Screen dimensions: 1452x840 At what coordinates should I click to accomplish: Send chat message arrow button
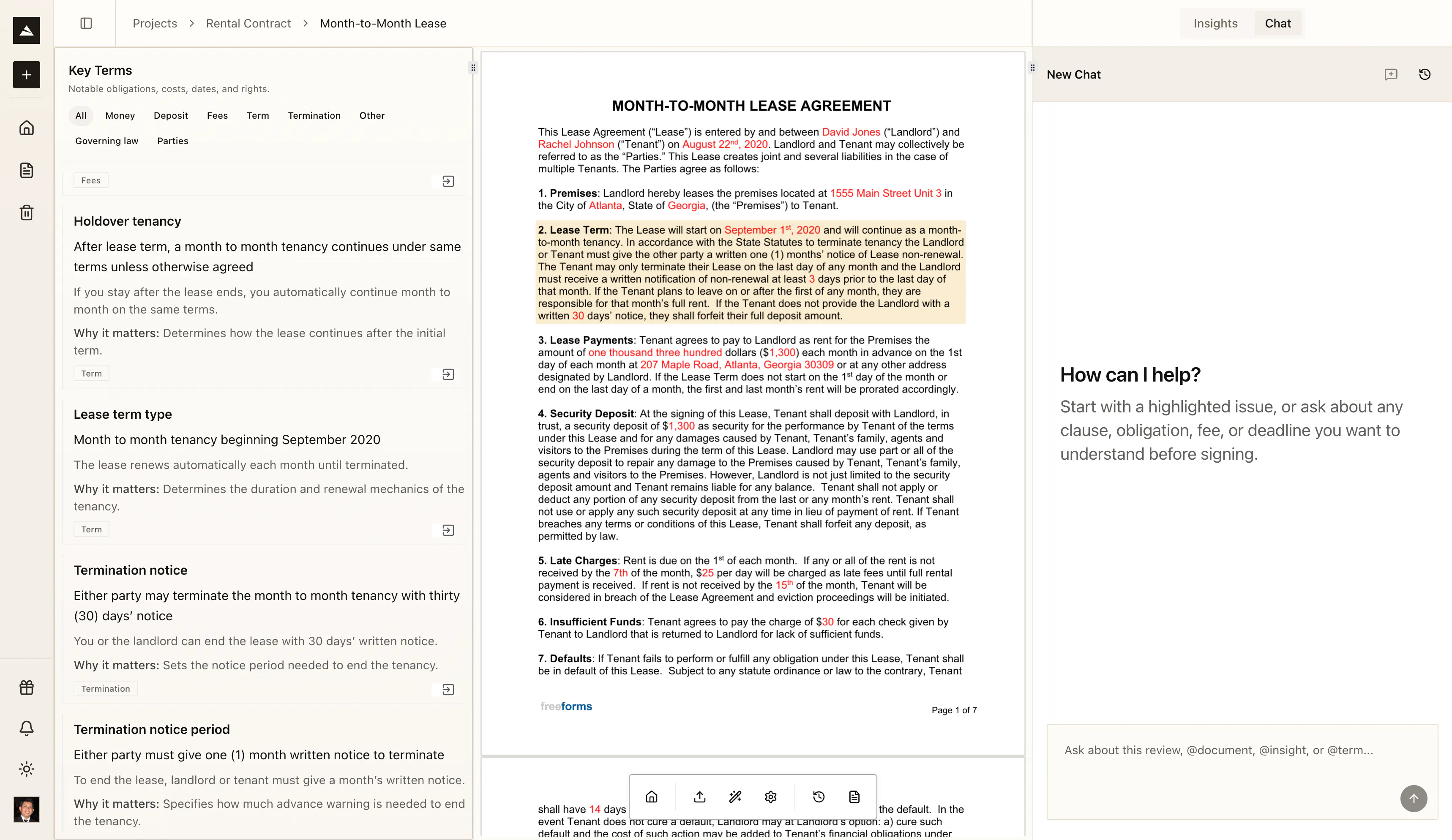pyautogui.click(x=1414, y=799)
